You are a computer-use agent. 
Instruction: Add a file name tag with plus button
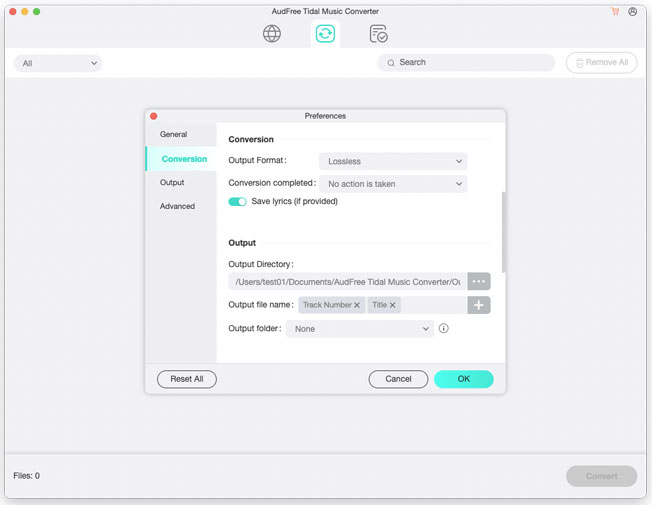point(479,305)
